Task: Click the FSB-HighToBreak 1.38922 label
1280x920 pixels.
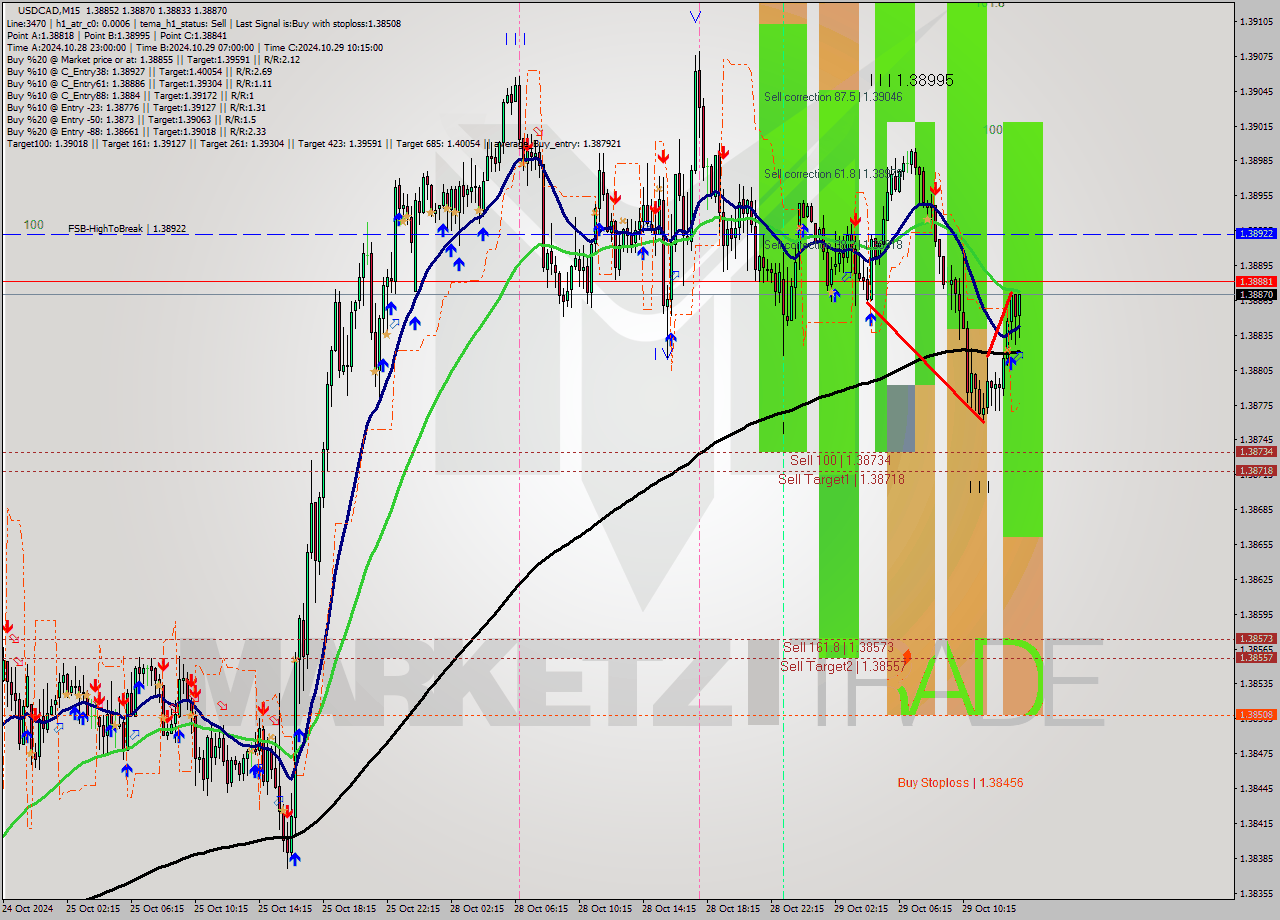Action: click(127, 229)
